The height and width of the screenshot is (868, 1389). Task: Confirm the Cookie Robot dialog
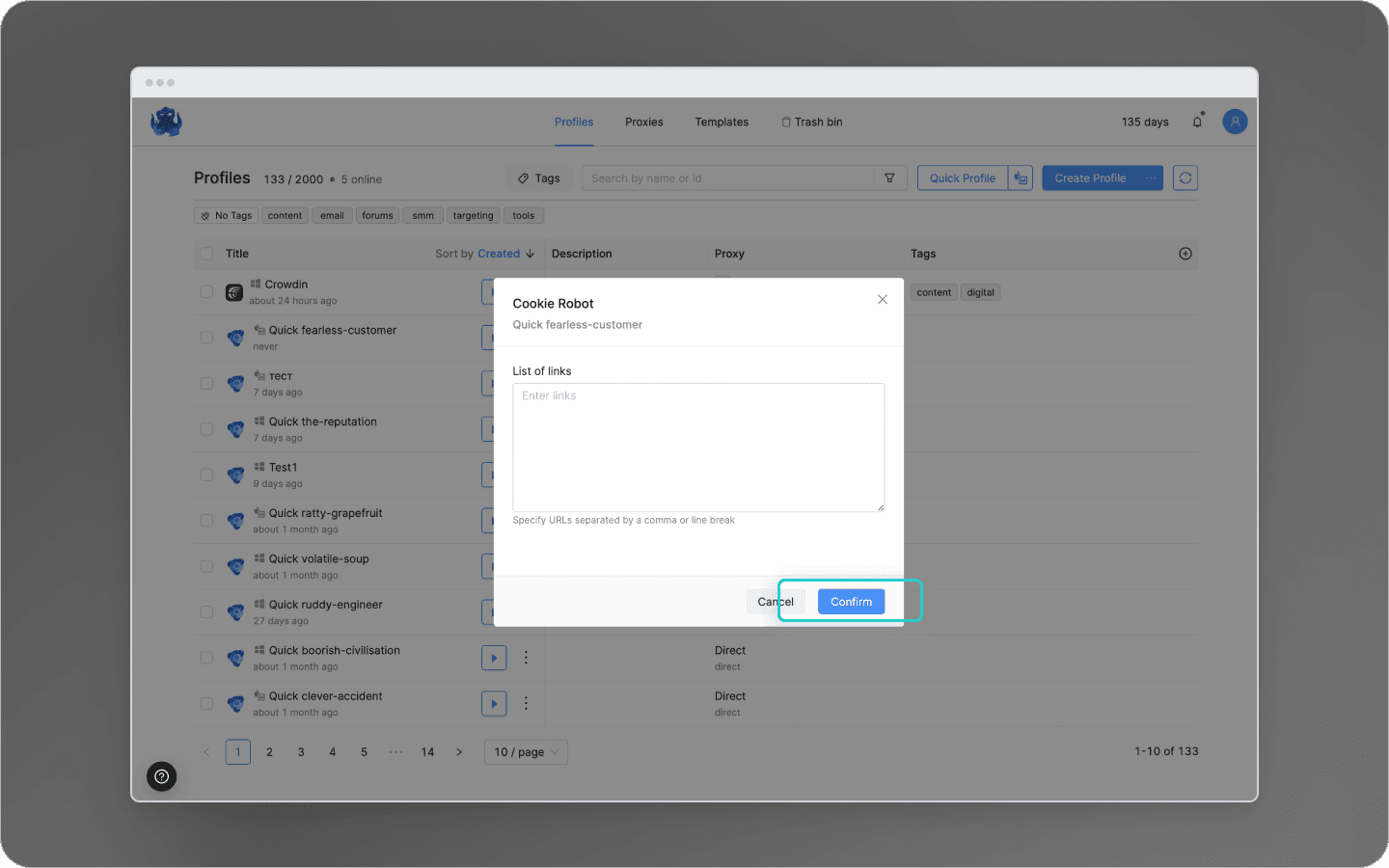pyautogui.click(x=851, y=602)
